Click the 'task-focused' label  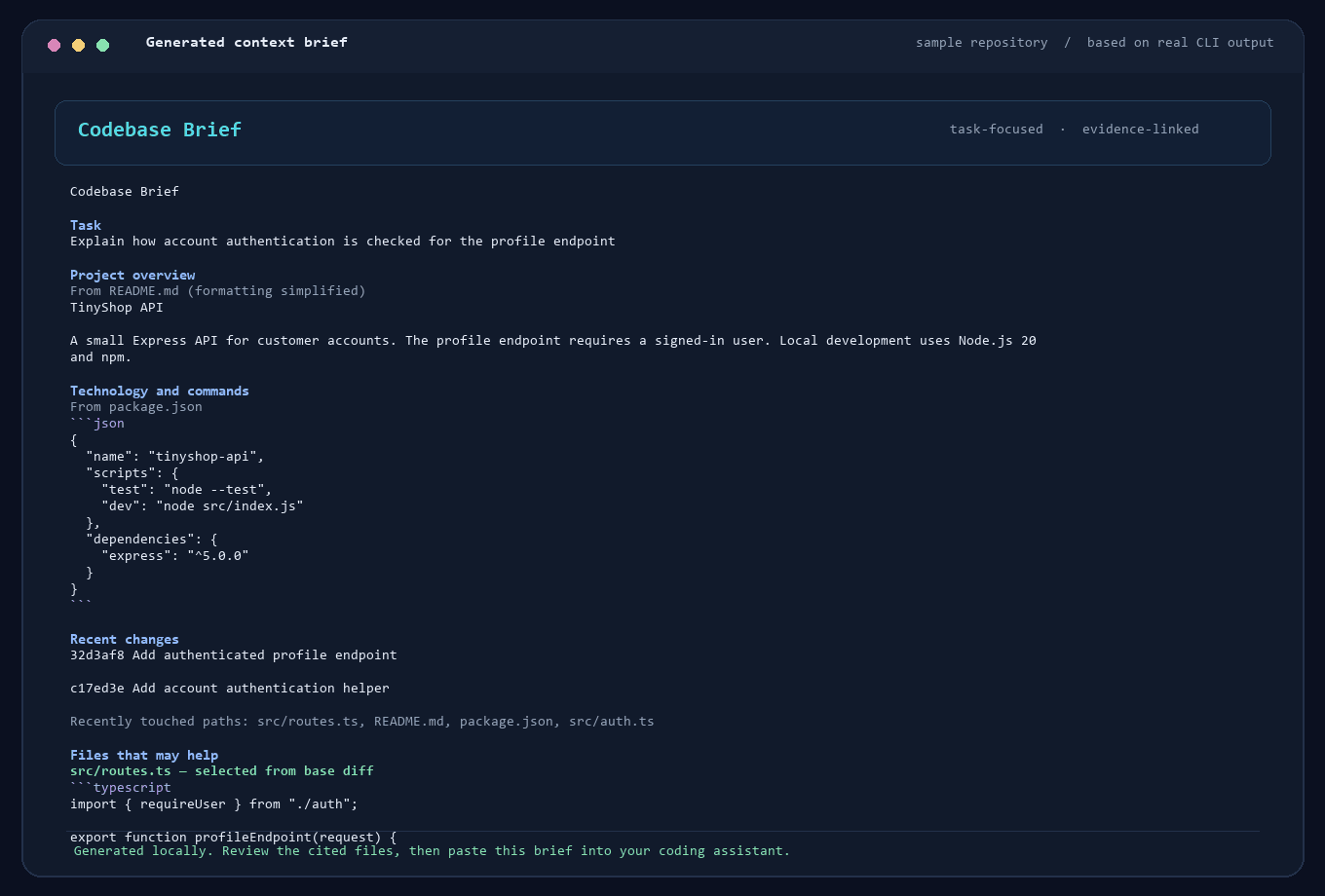tap(997, 129)
